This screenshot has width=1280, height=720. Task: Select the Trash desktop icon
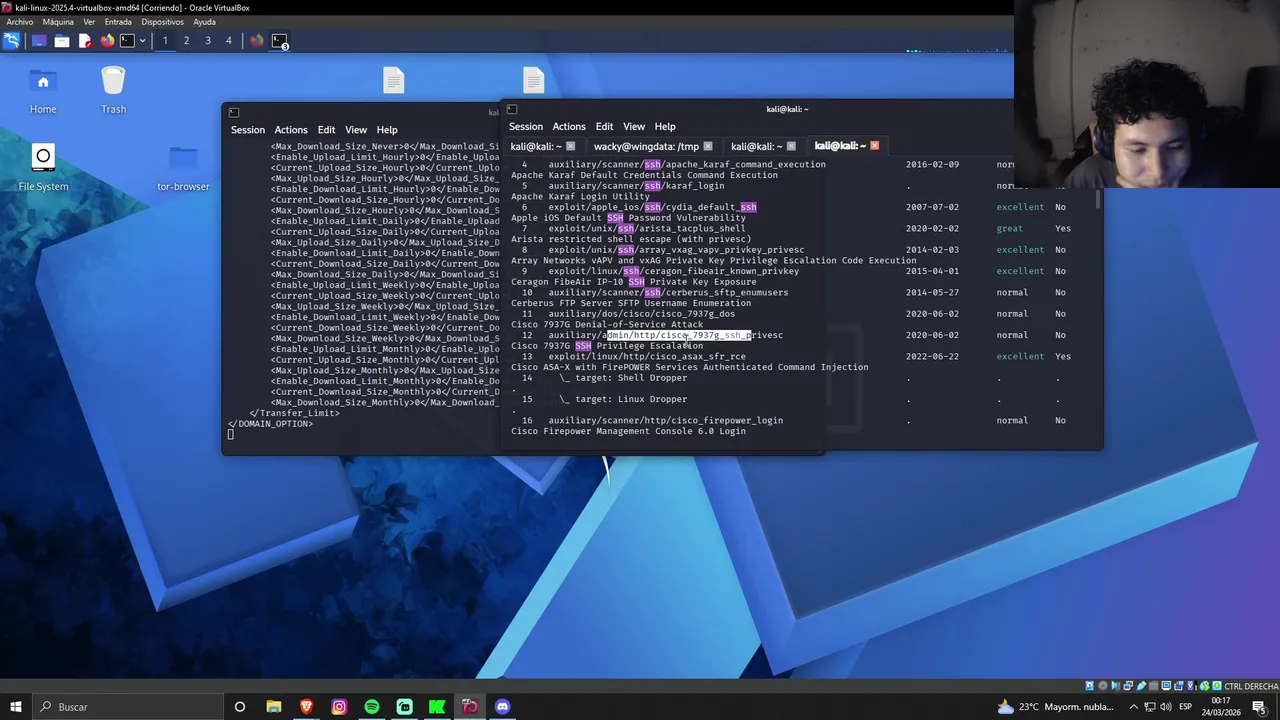113,91
